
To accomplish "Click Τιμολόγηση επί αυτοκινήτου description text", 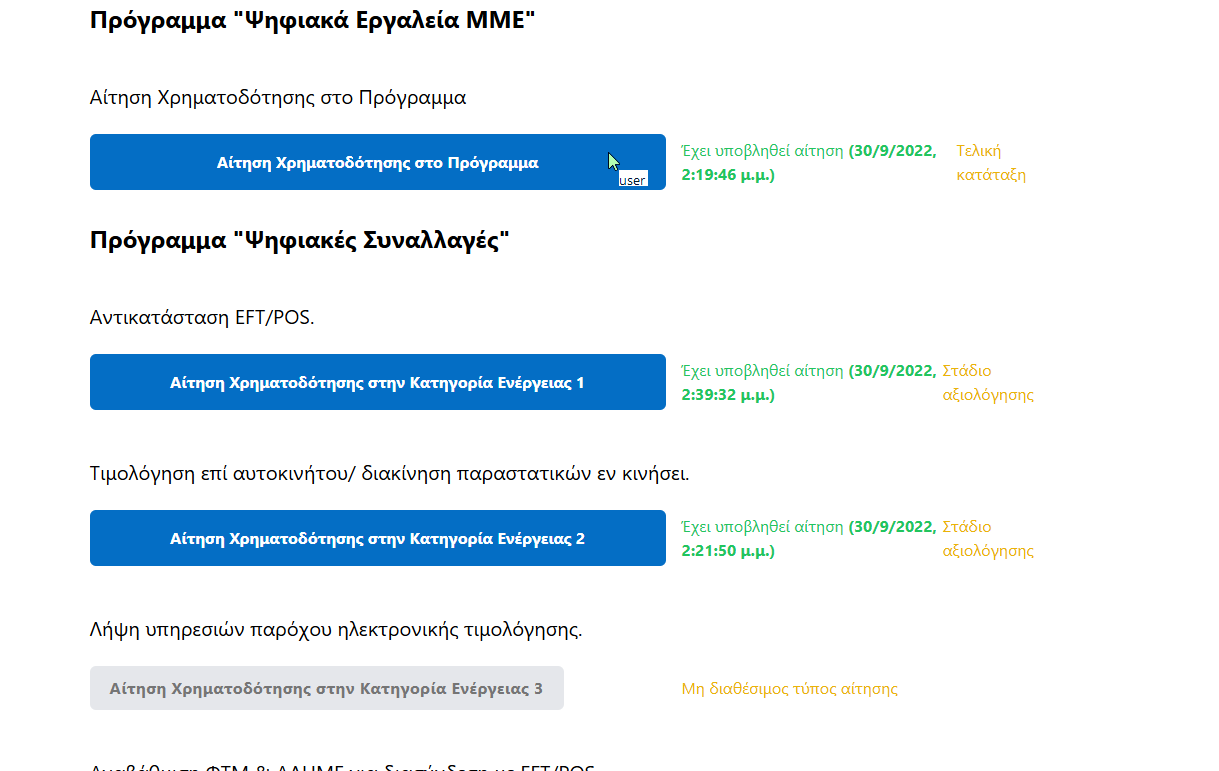I will pyautogui.click(x=390, y=473).
